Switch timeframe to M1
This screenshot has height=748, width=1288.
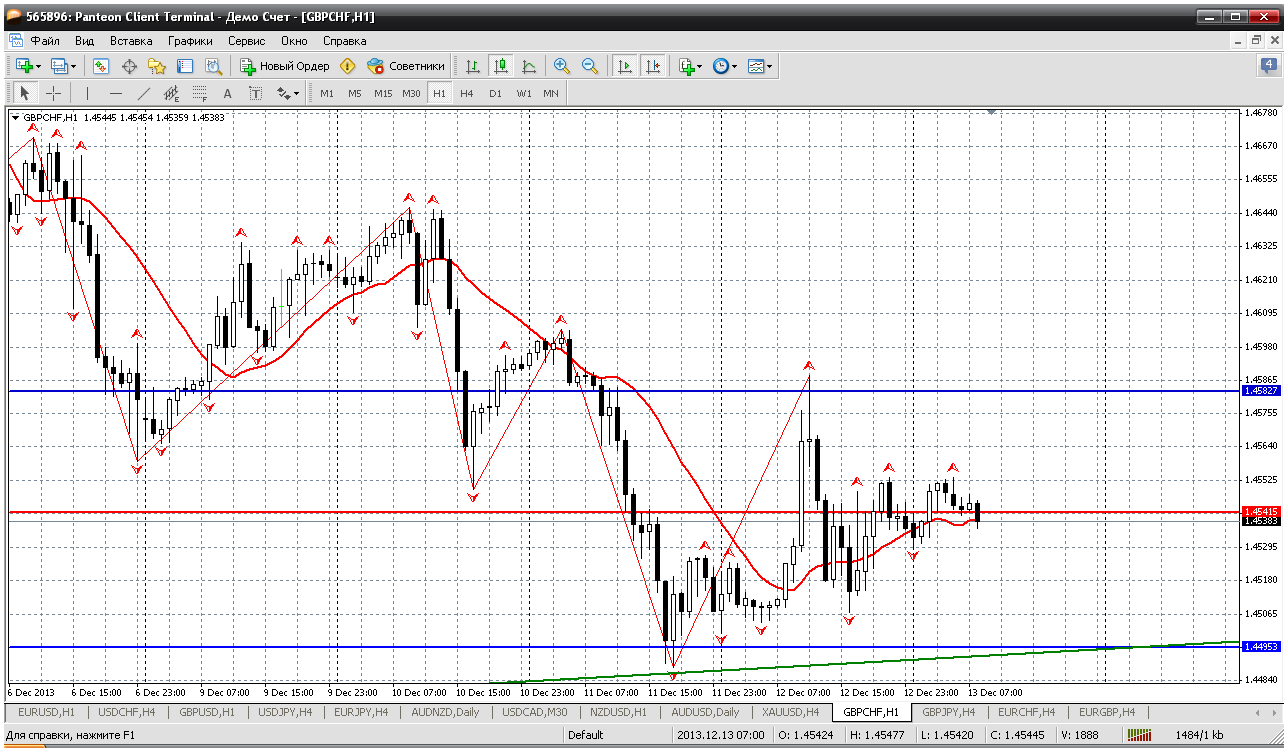pos(327,93)
